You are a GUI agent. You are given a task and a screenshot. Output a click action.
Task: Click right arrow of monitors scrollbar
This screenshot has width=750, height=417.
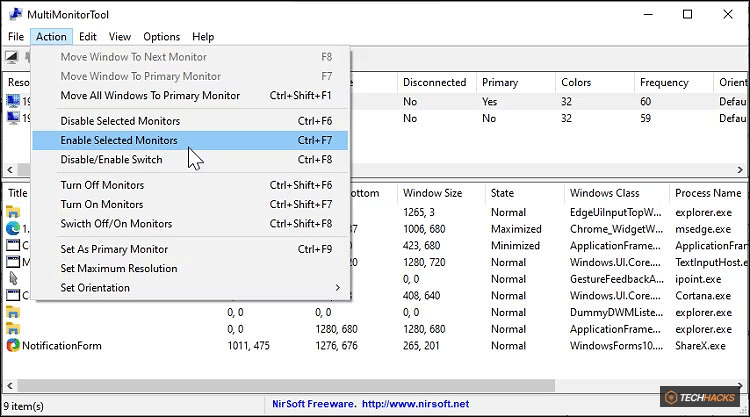[x=740, y=170]
